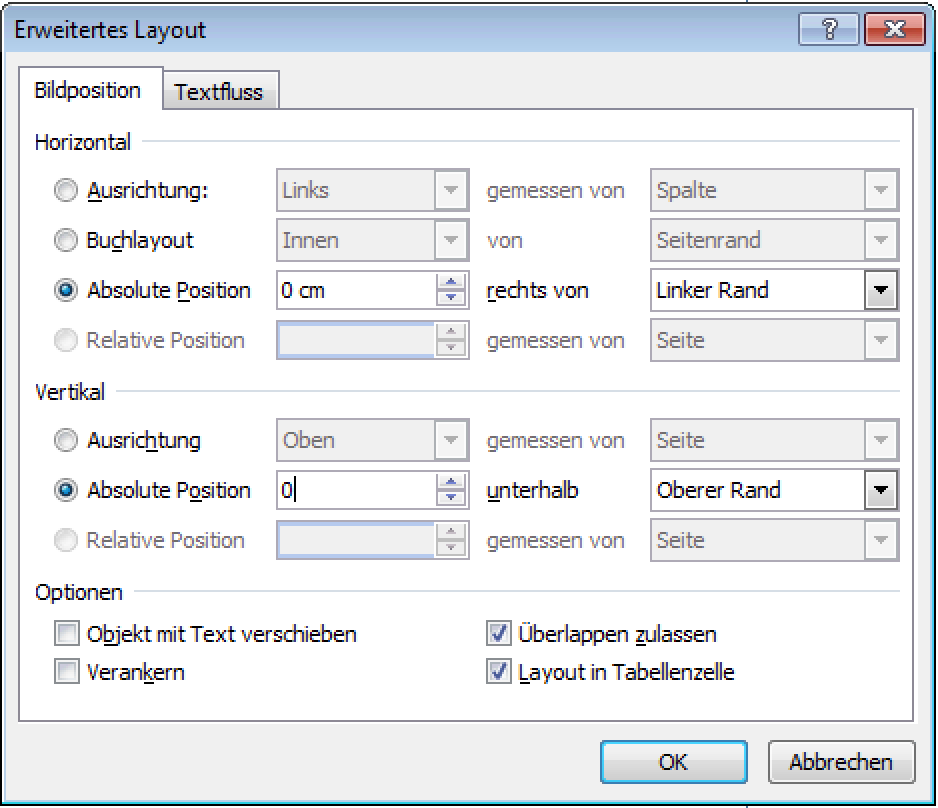Click the help question mark button
This screenshot has height=808, width=938.
click(828, 30)
